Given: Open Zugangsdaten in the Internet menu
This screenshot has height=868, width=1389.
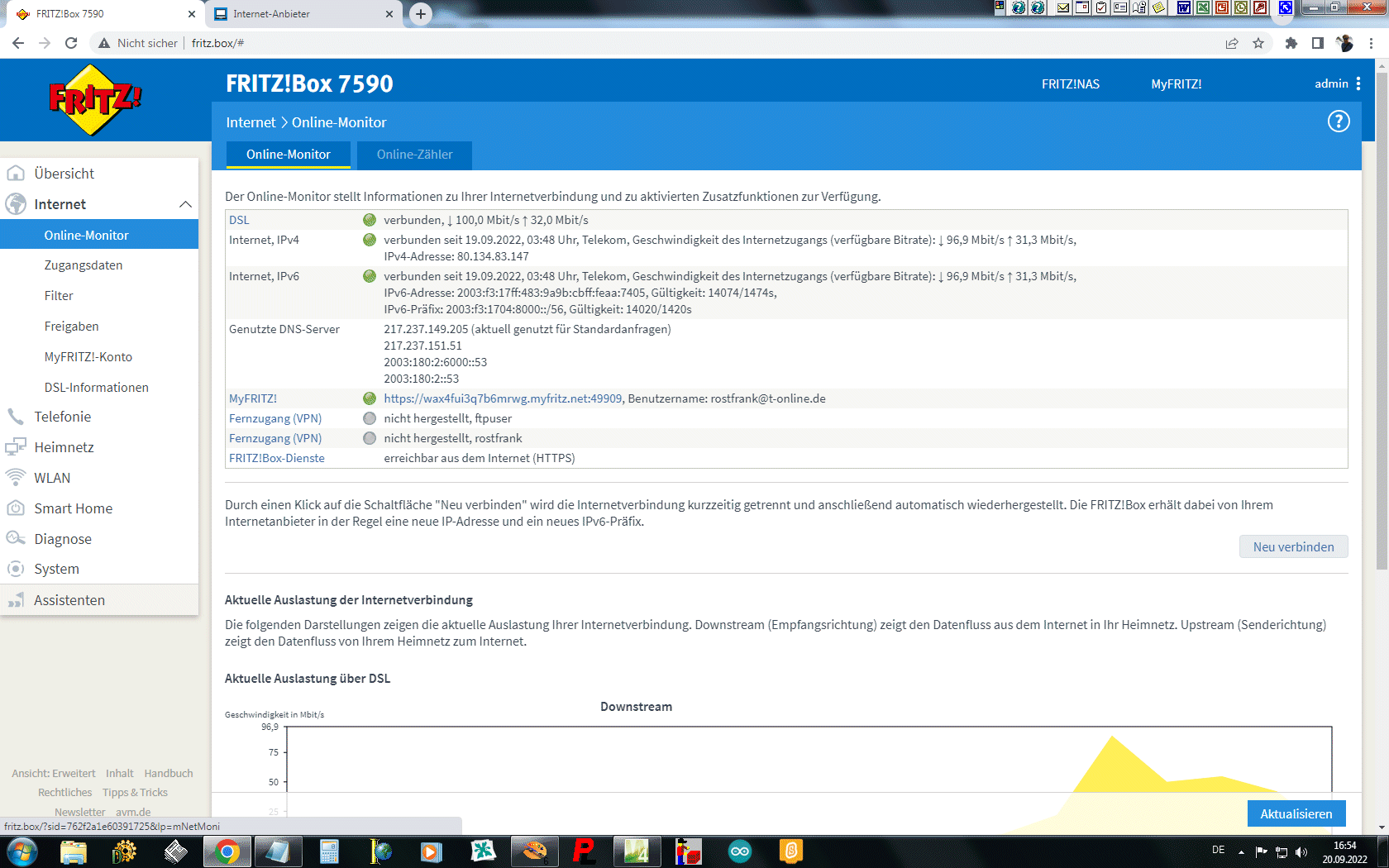Looking at the screenshot, I should click(84, 265).
